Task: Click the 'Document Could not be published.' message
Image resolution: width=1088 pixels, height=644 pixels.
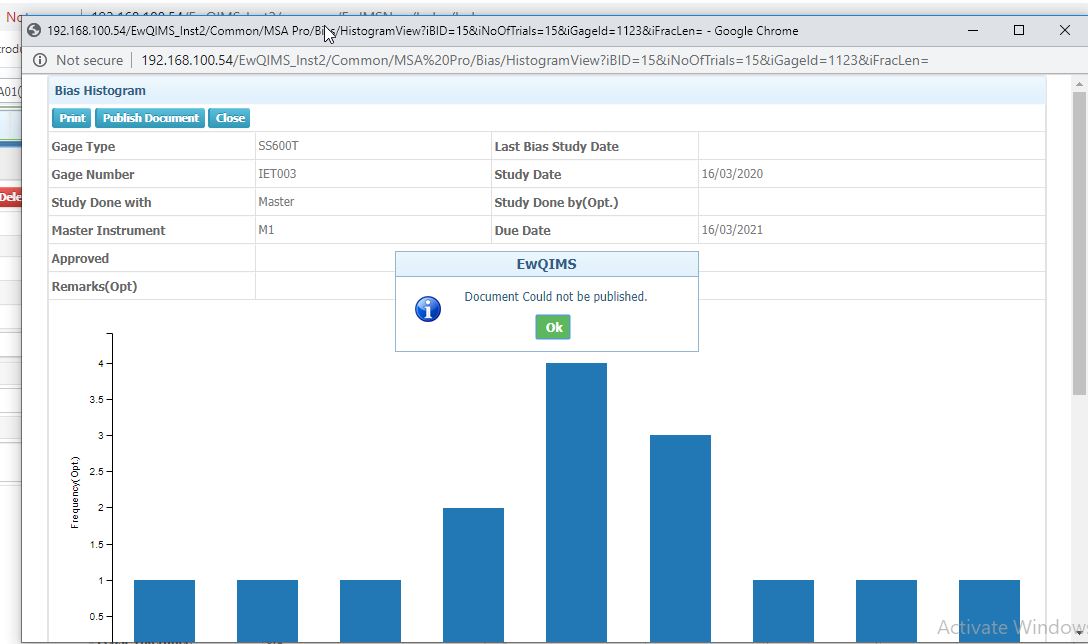Action: (x=556, y=296)
